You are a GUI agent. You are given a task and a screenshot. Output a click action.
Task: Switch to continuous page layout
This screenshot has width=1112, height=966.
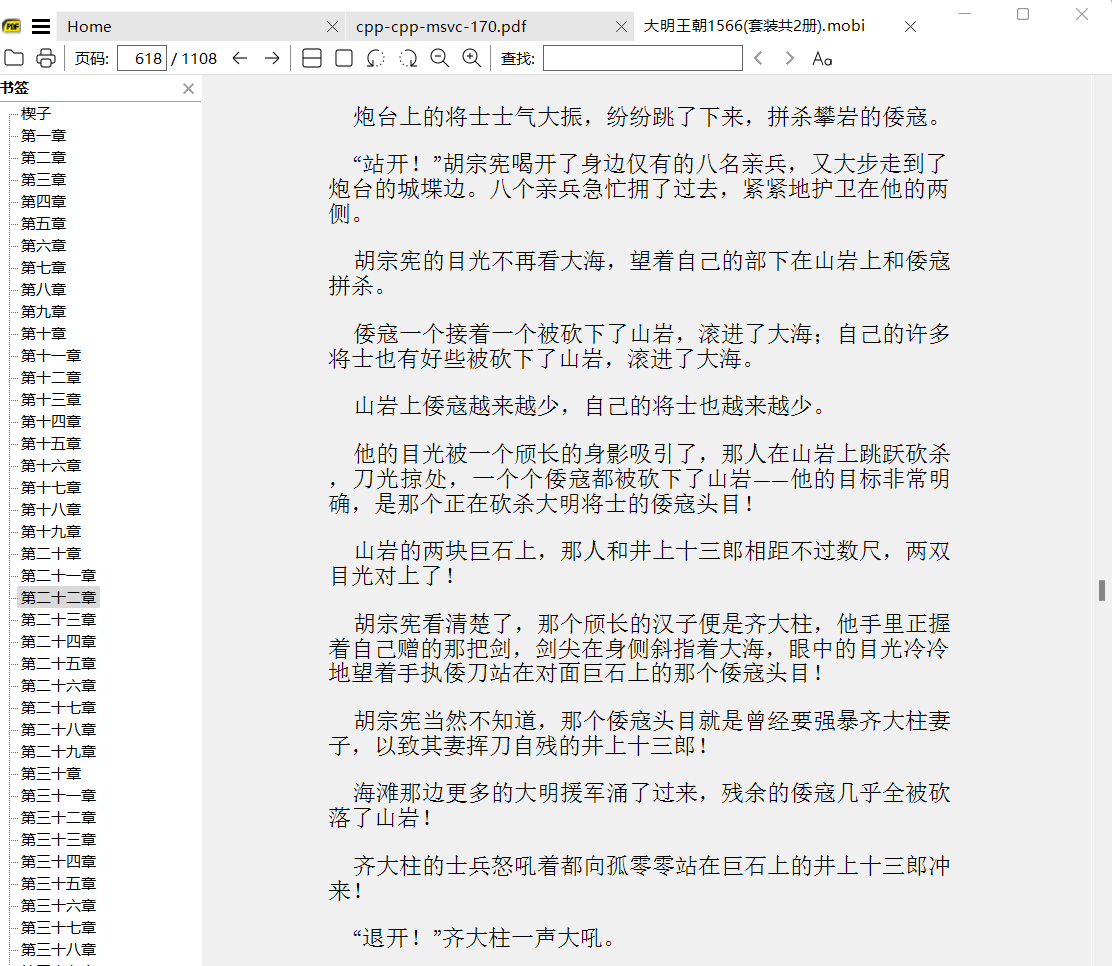[x=311, y=58]
